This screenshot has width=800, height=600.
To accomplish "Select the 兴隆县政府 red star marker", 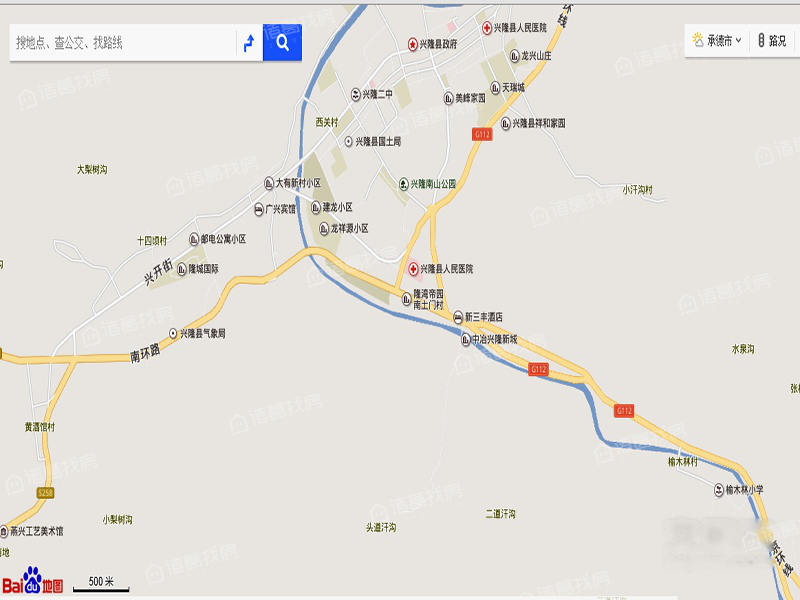I will (413, 44).
